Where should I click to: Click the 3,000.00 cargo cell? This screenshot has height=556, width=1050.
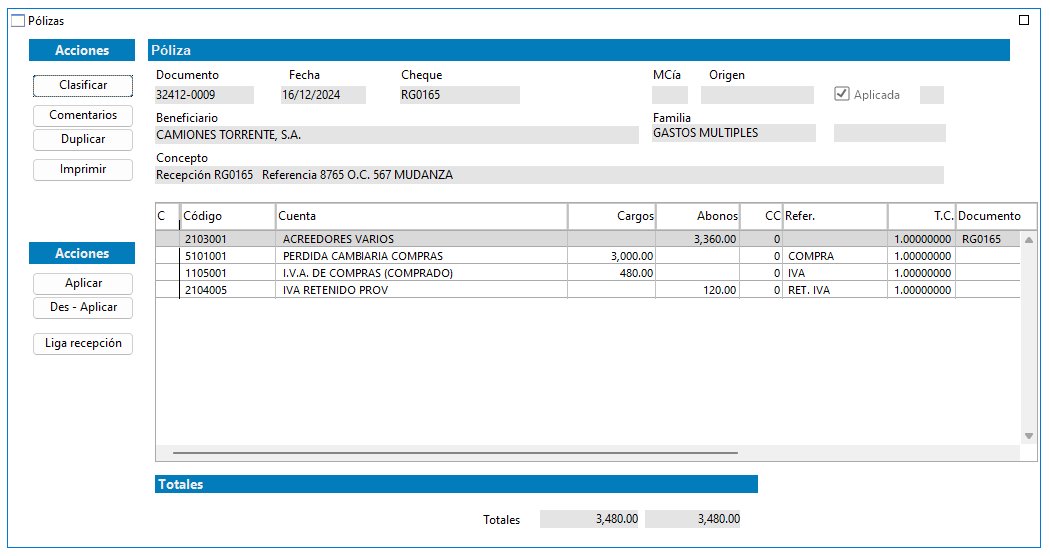pos(612,256)
